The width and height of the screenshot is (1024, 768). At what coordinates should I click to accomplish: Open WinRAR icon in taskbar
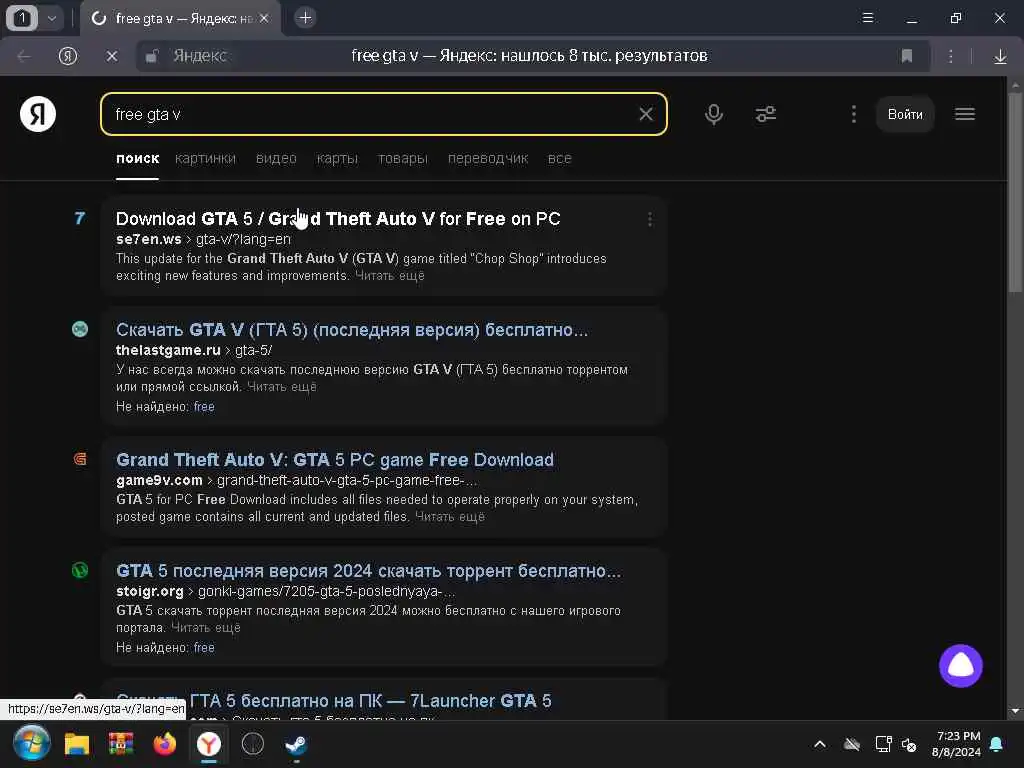pos(121,744)
